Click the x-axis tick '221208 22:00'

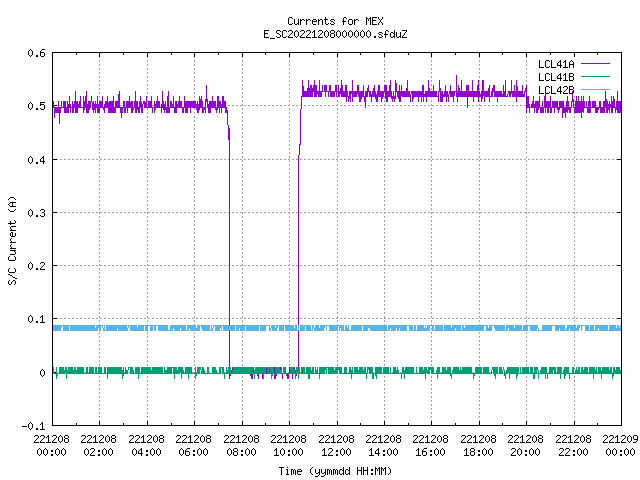pyautogui.click(x=573, y=446)
